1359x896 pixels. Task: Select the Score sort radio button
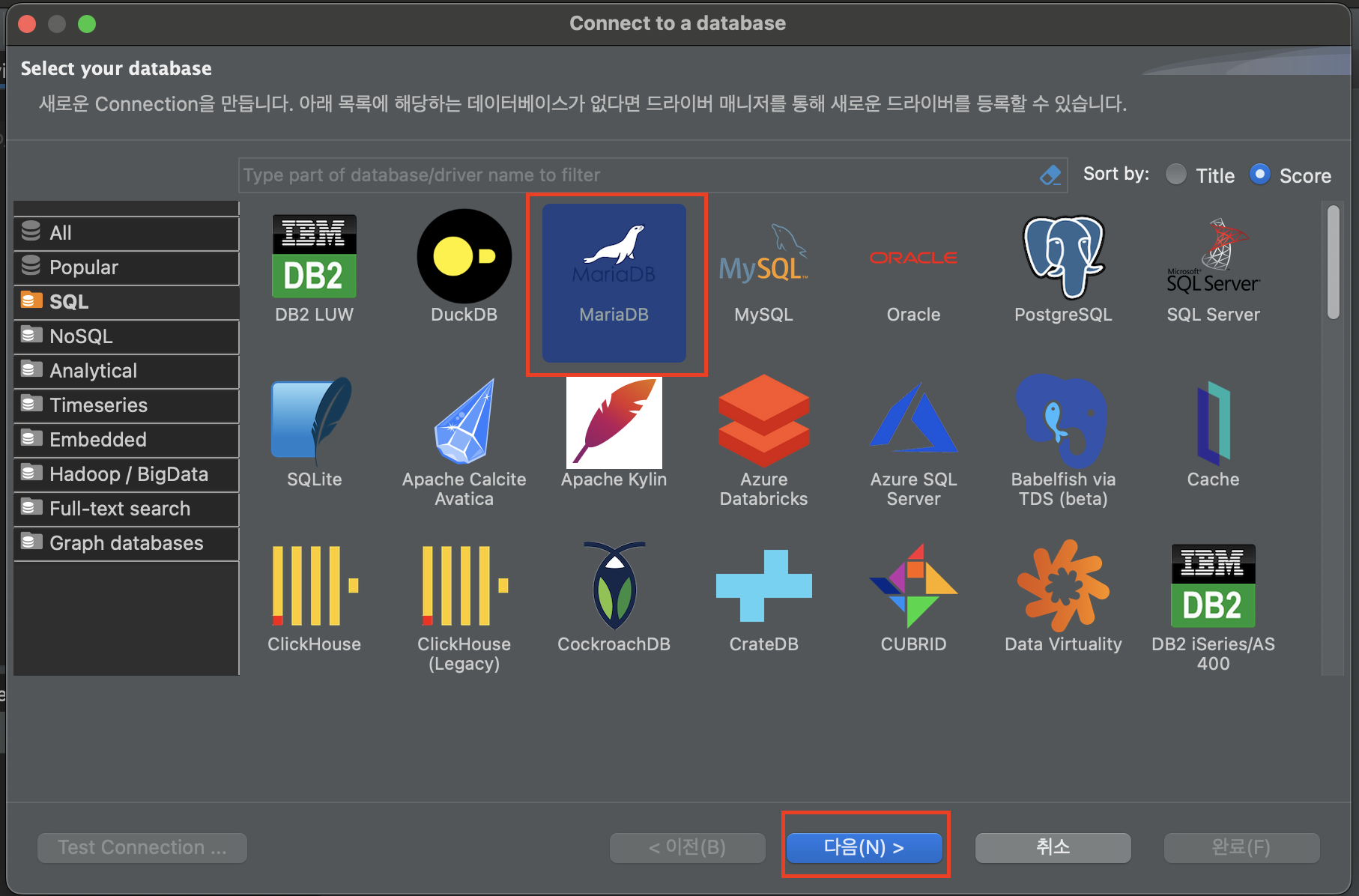click(1259, 174)
